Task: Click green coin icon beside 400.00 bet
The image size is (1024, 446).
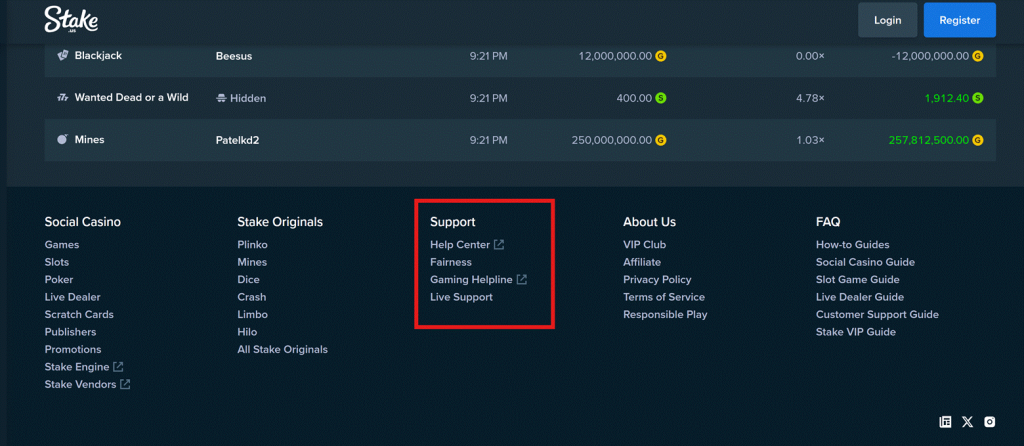Action: 660,98
